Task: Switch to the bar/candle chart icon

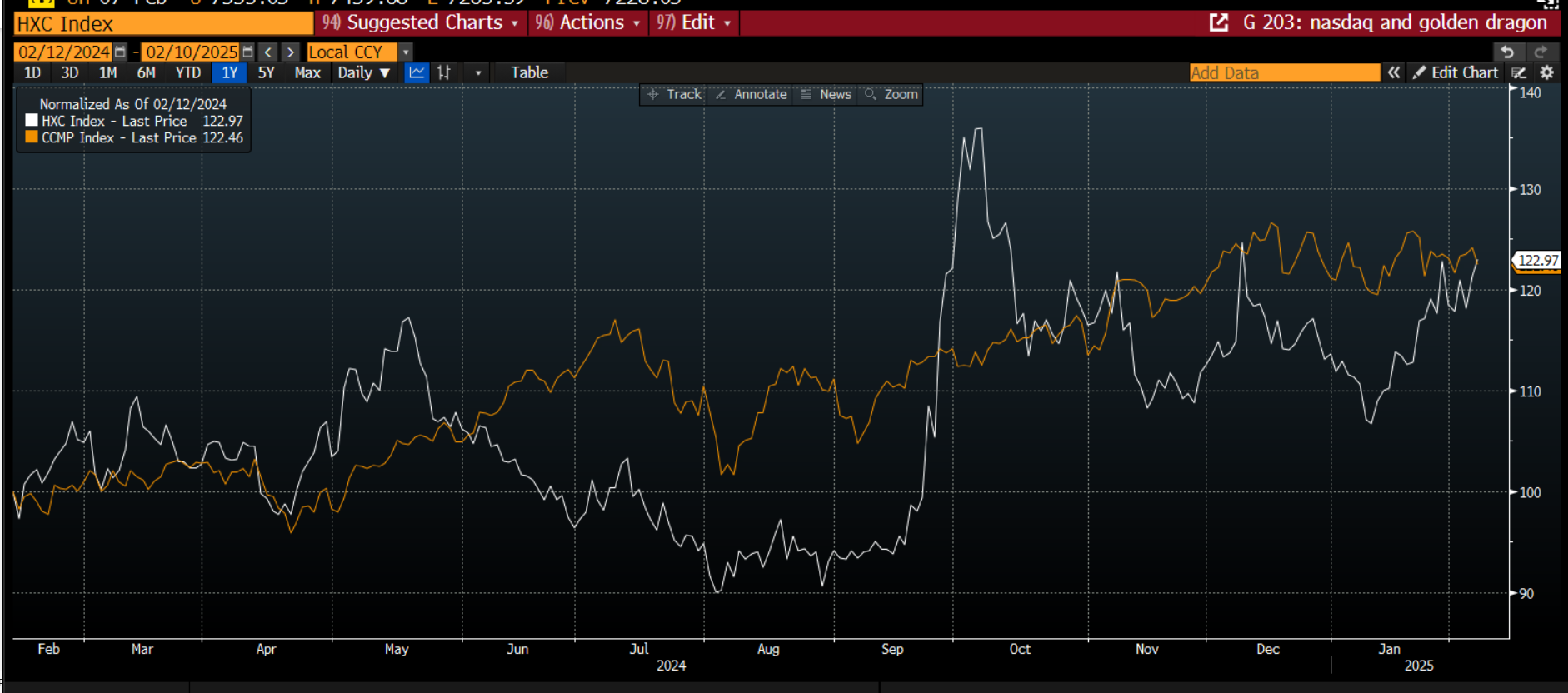Action: 444,73
